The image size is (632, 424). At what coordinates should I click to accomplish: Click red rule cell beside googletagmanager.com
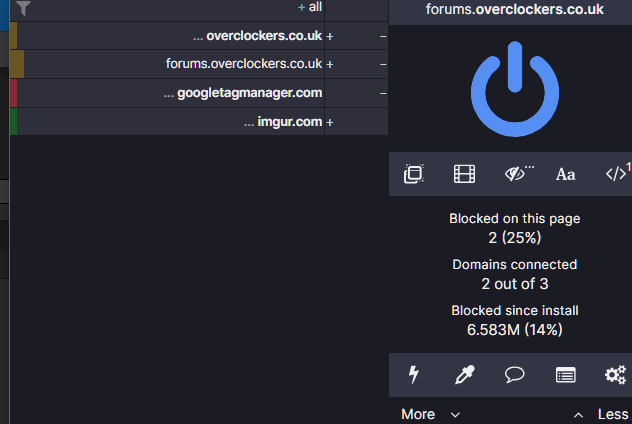(13, 93)
